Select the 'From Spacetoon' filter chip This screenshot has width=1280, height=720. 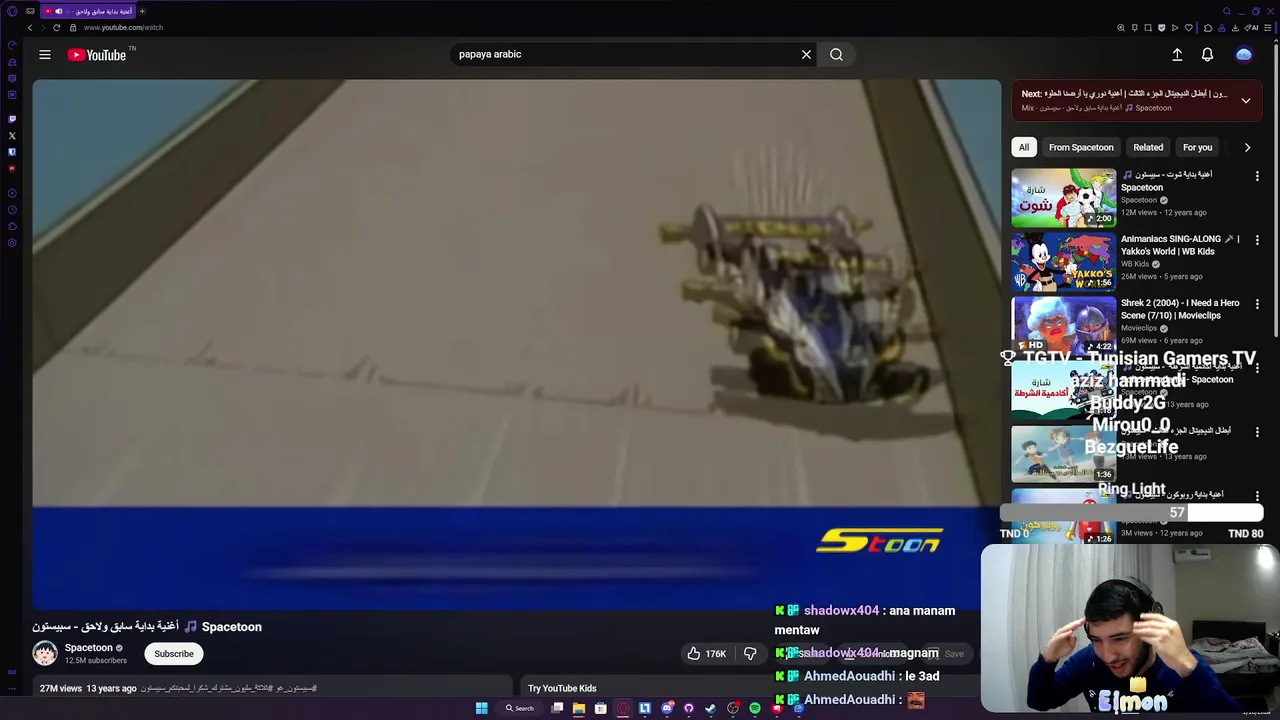click(x=1081, y=147)
